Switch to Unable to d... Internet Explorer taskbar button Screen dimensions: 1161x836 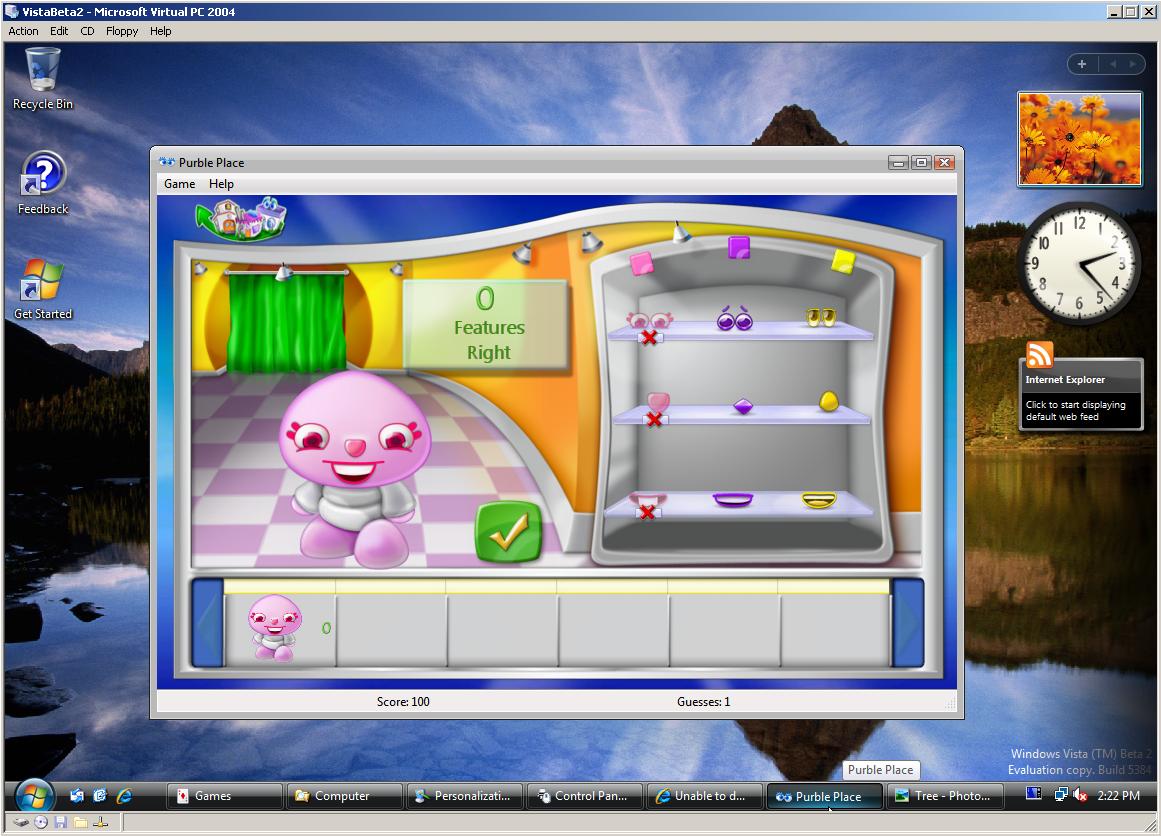pos(705,796)
